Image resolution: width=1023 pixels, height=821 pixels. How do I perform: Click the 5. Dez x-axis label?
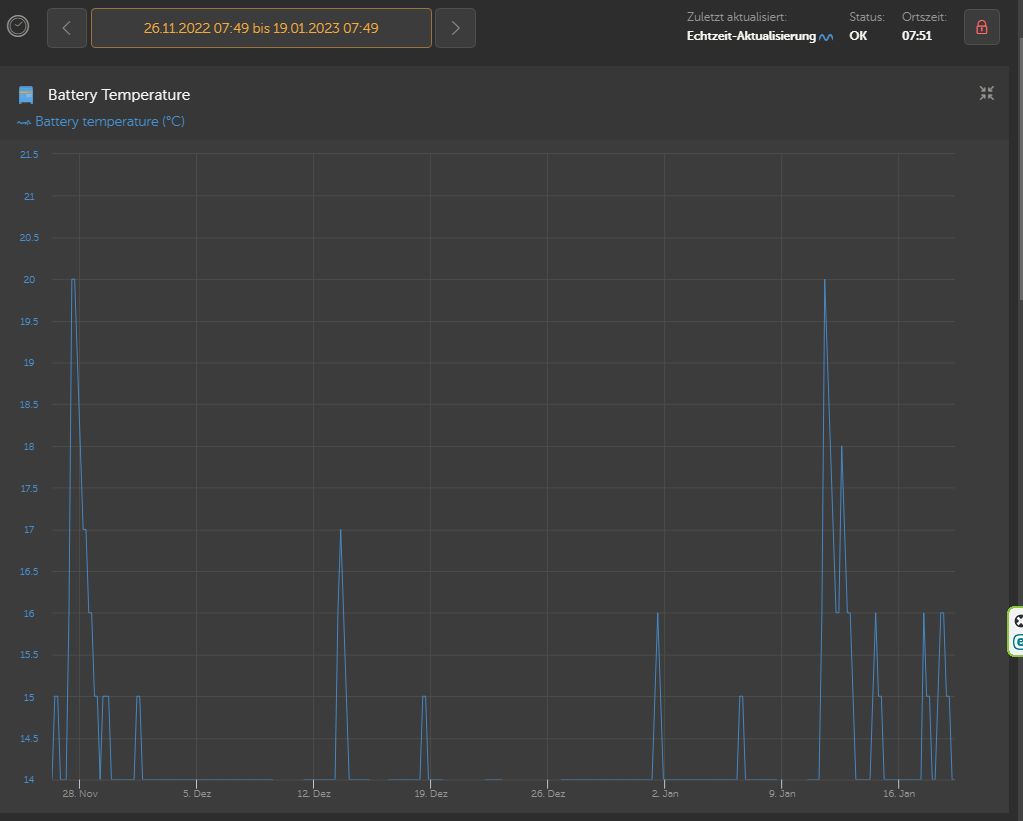(x=197, y=794)
